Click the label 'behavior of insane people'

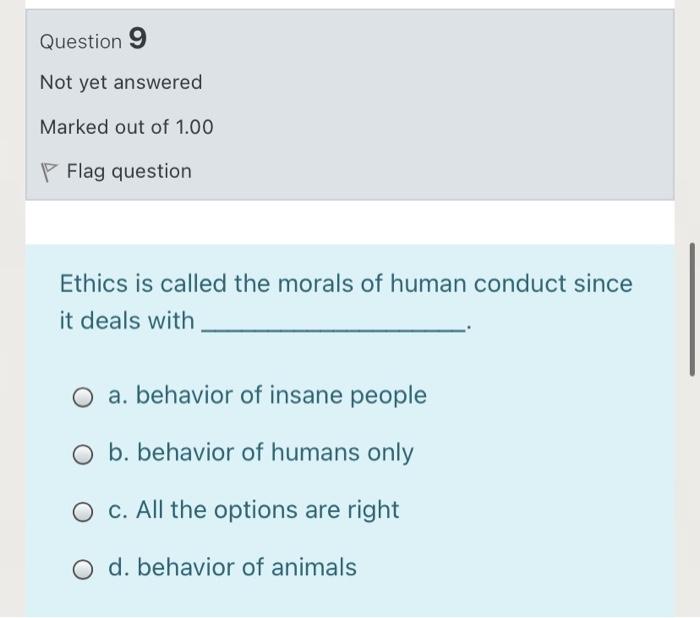tap(281, 396)
